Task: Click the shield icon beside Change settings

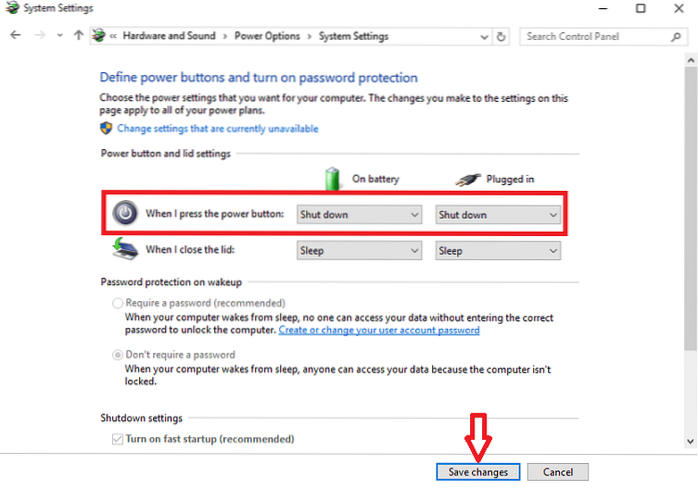Action: coord(107,129)
